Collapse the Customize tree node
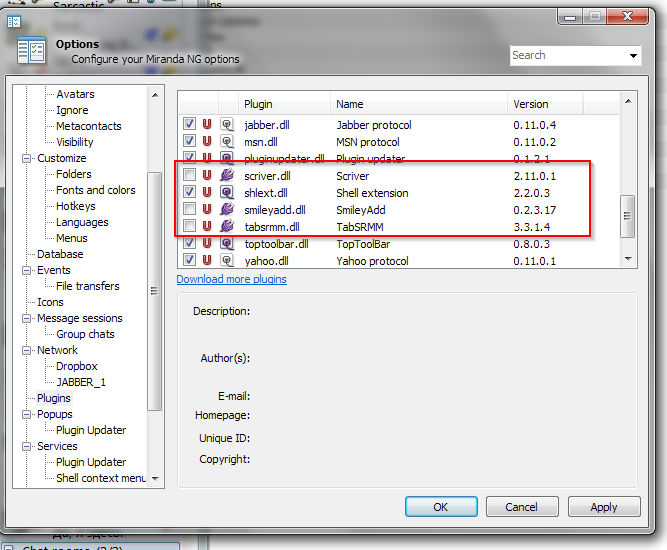Screen dimensions: 667x550 (26, 158)
